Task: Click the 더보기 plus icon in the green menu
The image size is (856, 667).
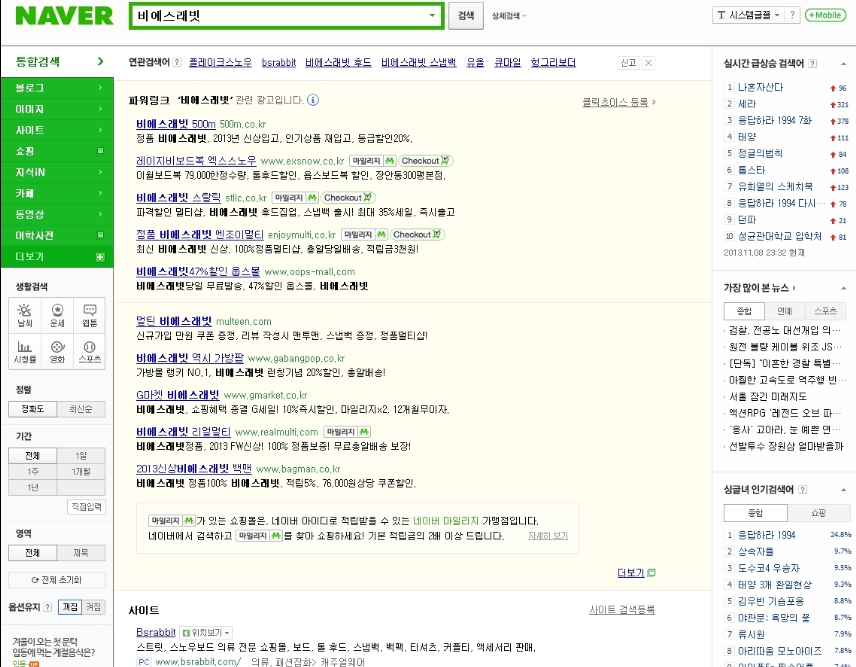Action: pyautogui.click(x=100, y=257)
